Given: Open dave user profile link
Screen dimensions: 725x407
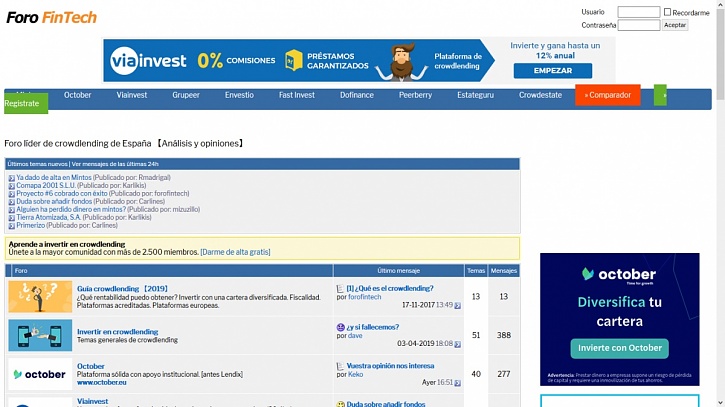Looking at the screenshot, I should [355, 336].
